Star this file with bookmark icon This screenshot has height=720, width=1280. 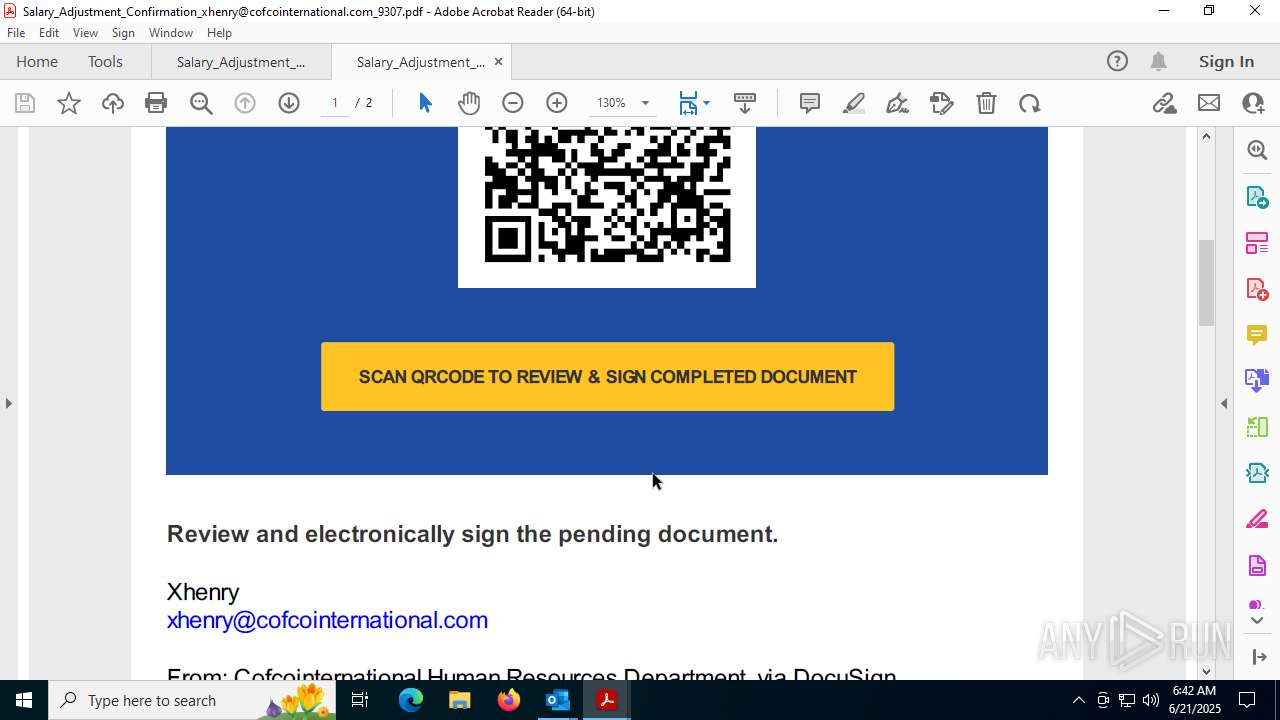[69, 103]
